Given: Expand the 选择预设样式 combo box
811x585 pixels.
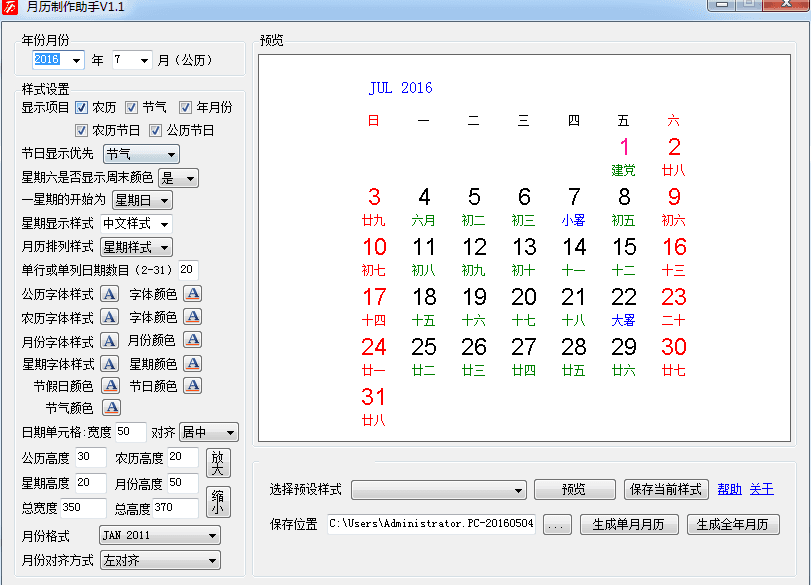Looking at the screenshot, I should pos(438,490).
